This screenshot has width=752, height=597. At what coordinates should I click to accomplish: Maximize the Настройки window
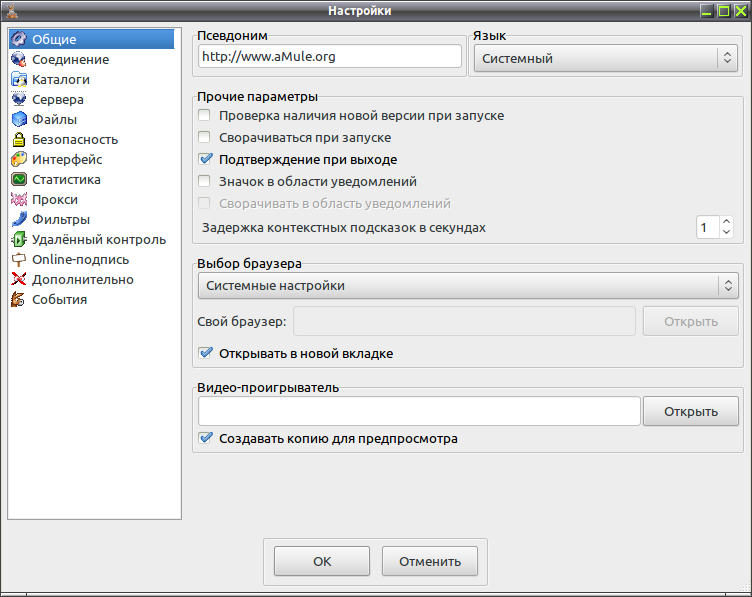[x=723, y=11]
